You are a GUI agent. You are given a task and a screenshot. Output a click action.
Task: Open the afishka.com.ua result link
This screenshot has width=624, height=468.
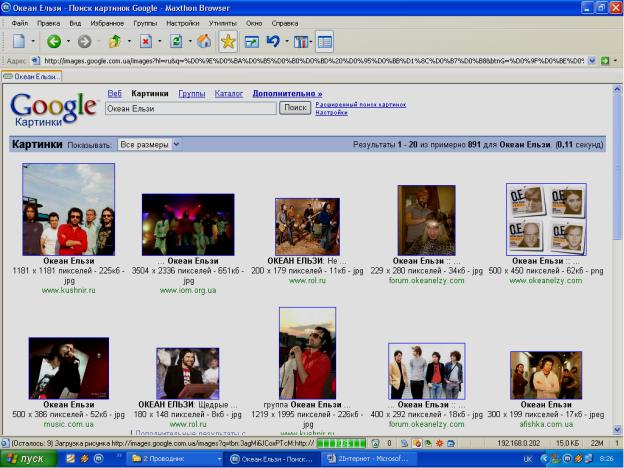point(546,424)
